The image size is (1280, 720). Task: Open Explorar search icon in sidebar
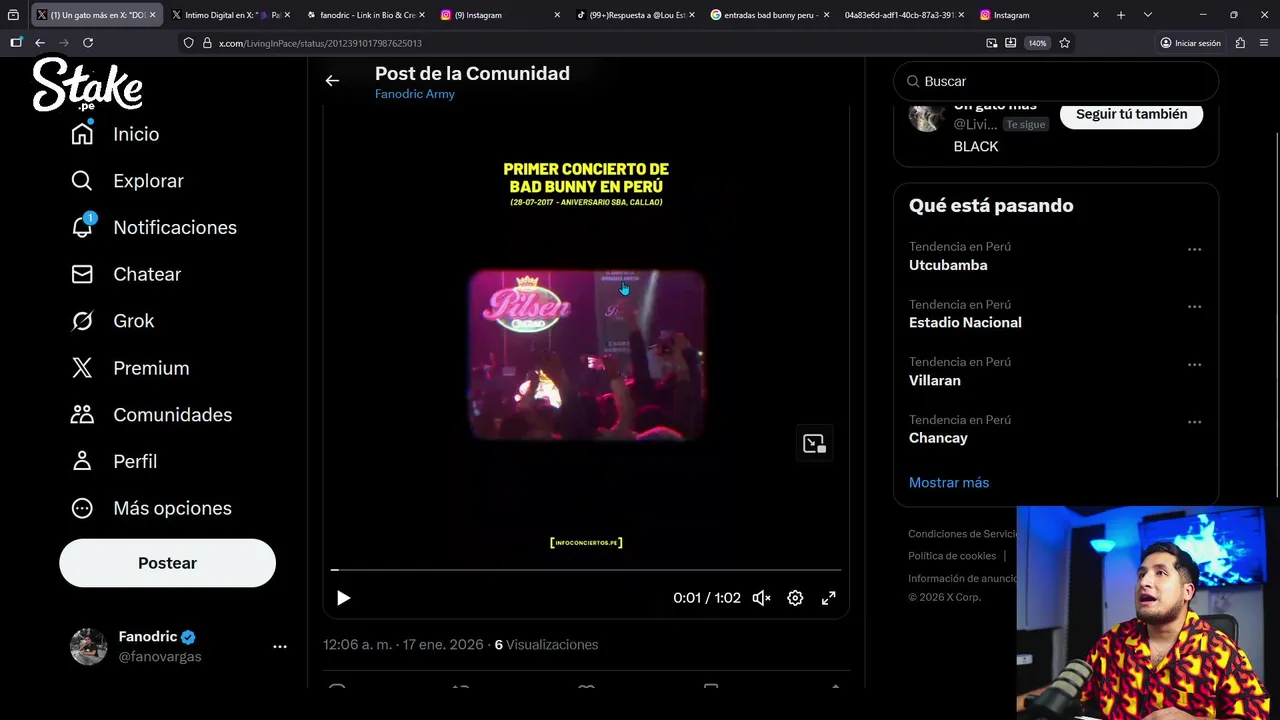pos(82,181)
